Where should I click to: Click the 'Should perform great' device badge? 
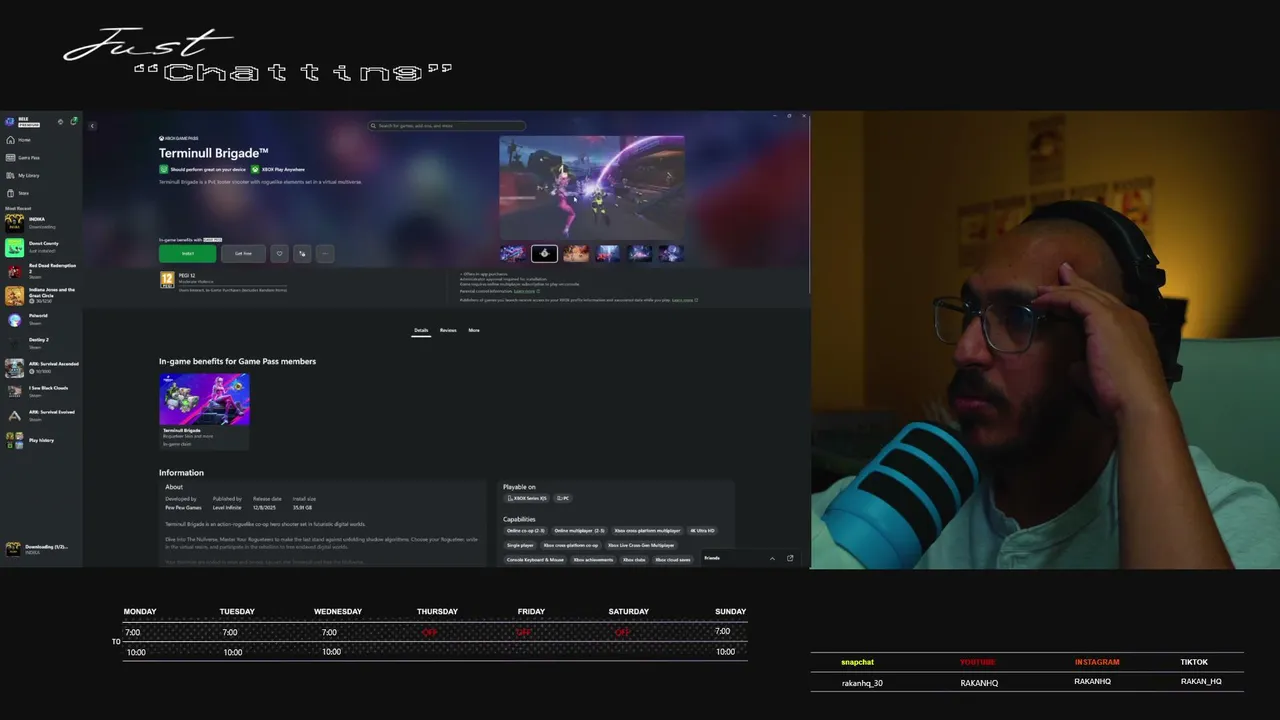(x=203, y=170)
